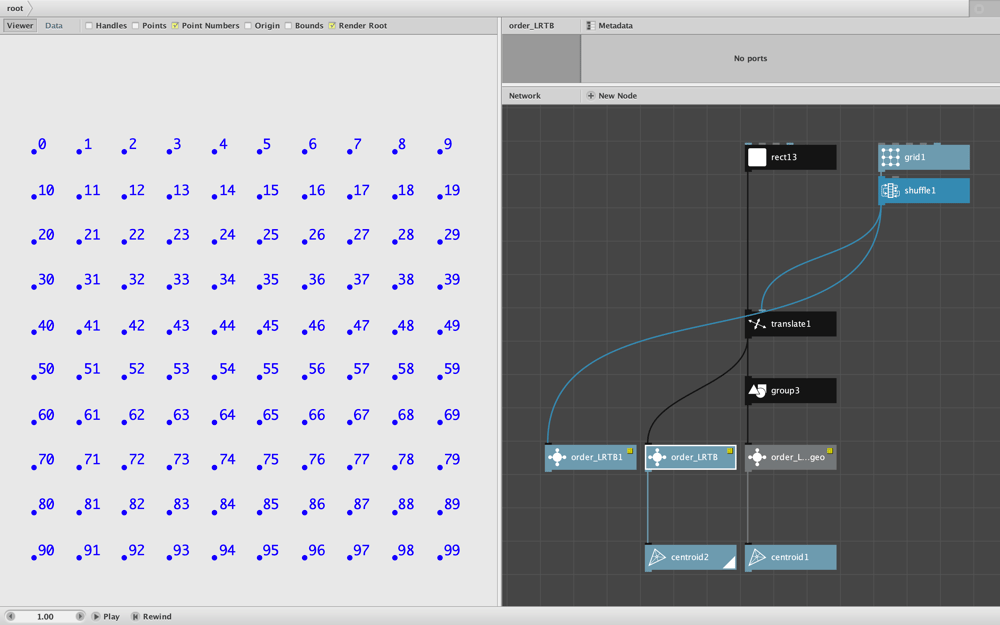Image resolution: width=1000 pixels, height=625 pixels.
Task: Uncheck the Render Root checkbox
Action: click(332, 26)
